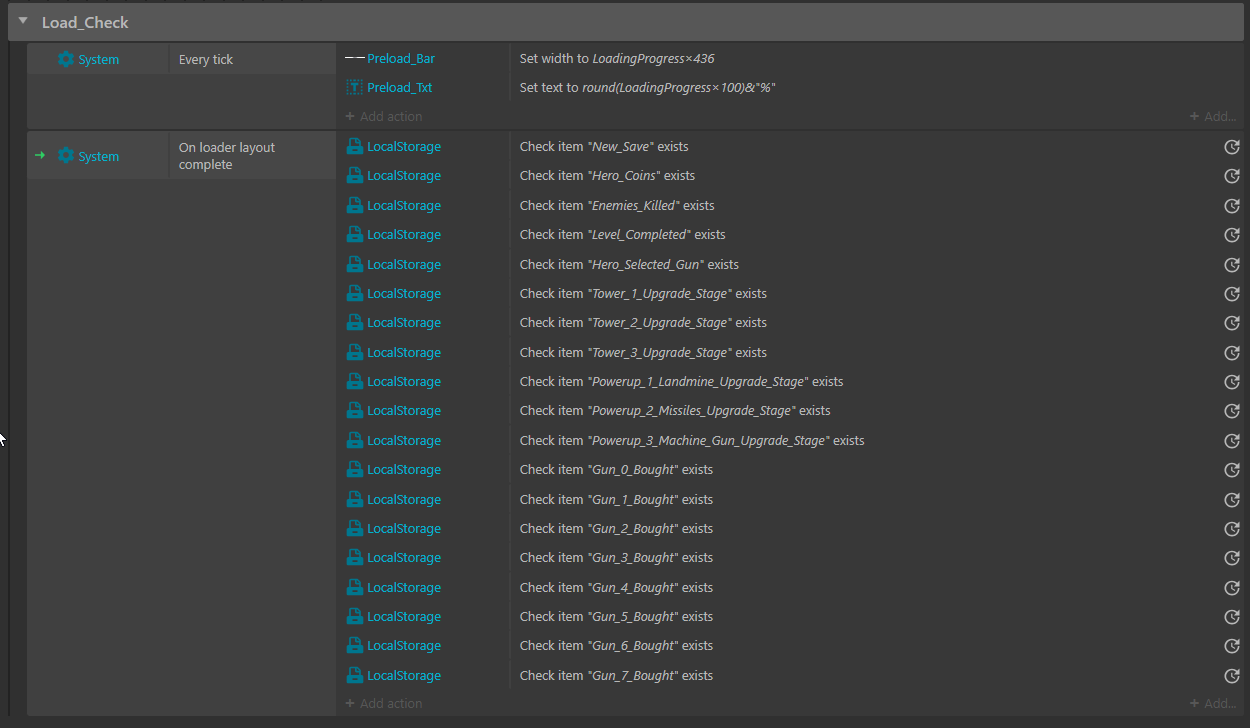Screen dimensions: 1250x728
Task: Click the LocalStorage icon in the Tower_3_Upgrade_Stage row
Action: click(354, 352)
